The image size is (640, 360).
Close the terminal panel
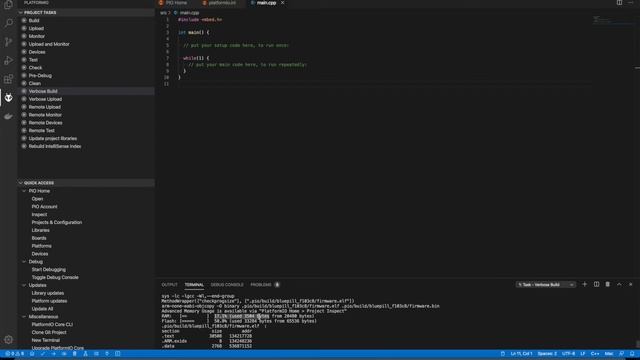coord(631,284)
